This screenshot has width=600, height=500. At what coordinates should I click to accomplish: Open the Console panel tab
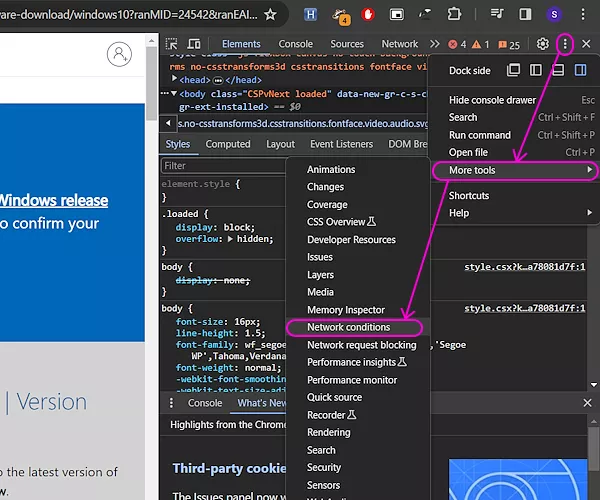296,44
